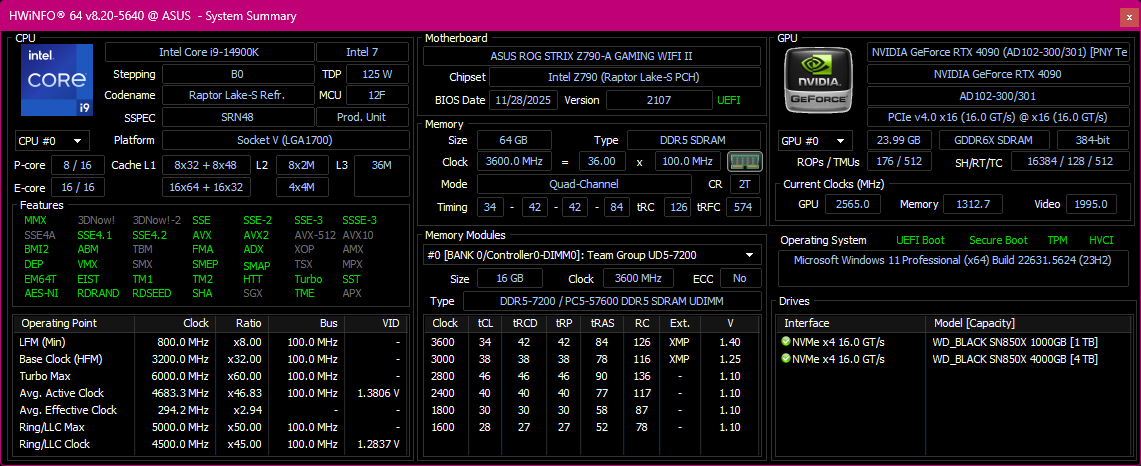Image resolution: width=1141 pixels, height=466 pixels.
Task: Click the DDR5 SDRAM memory type field
Action: click(x=694, y=140)
